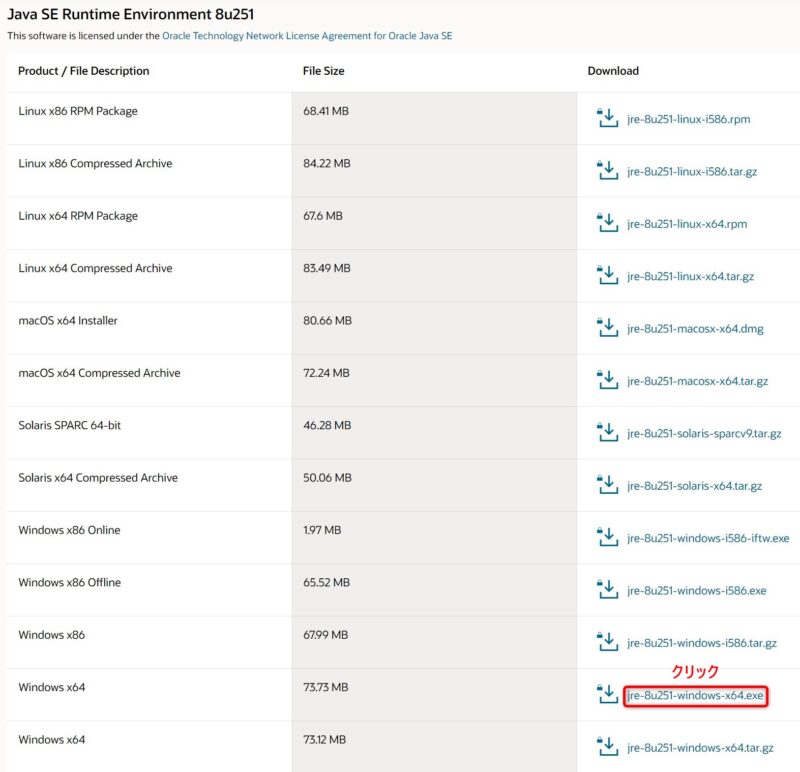Image resolution: width=800 pixels, height=772 pixels.
Task: Download jre-8u251-windows-i586.tar.gz file link
Action: 701,643
